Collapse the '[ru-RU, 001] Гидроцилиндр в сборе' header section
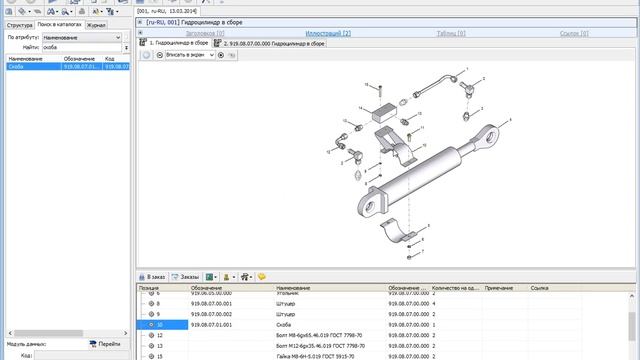Image resolution: width=640 pixels, height=360 pixels. tap(140, 22)
